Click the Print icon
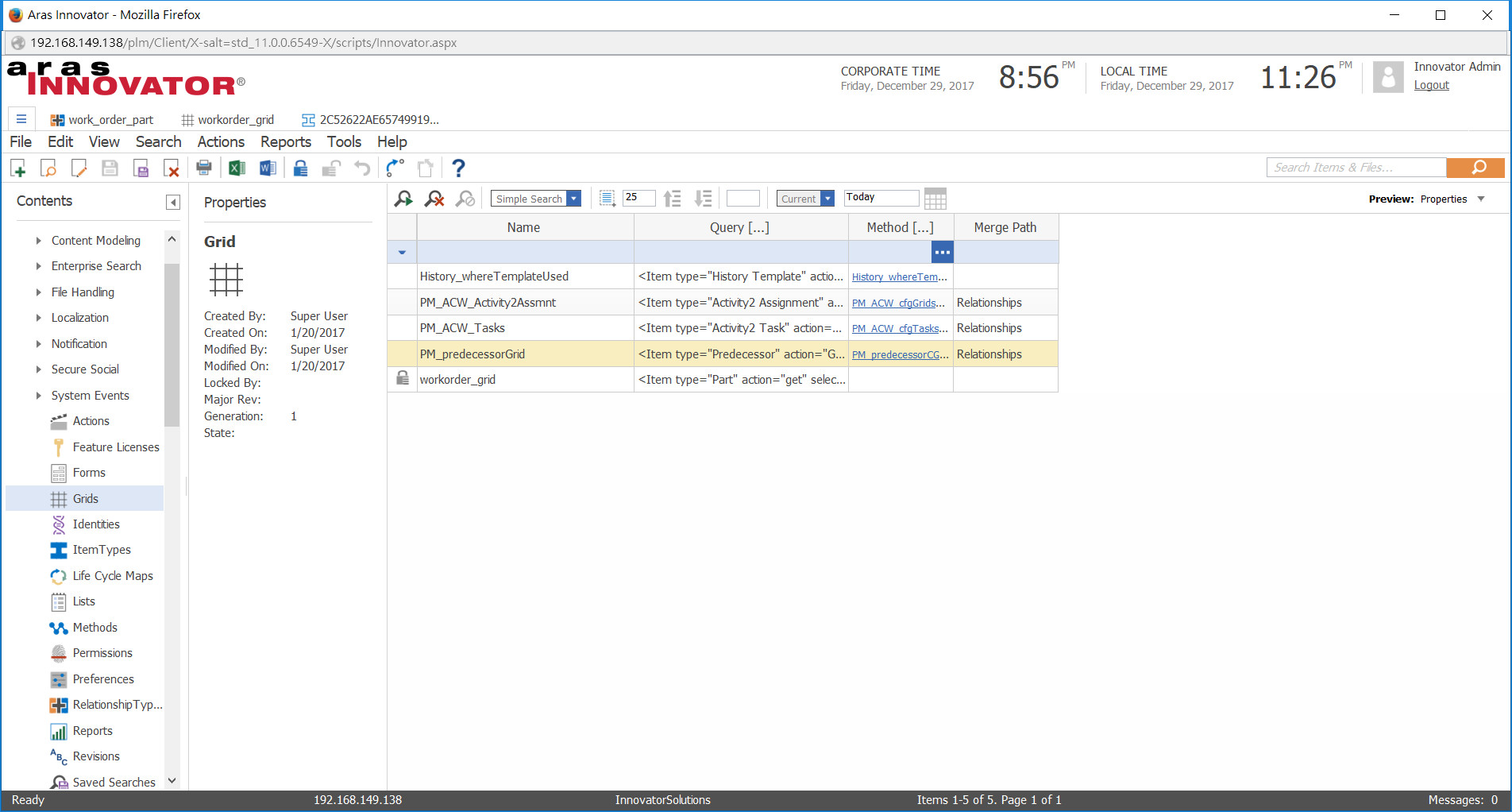Image resolution: width=1512 pixels, height=812 pixels. (204, 168)
